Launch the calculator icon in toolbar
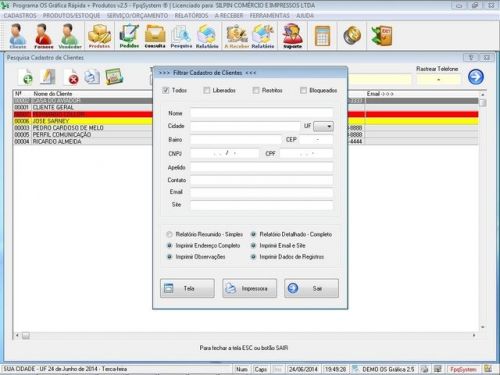Viewport: 500px width, 375px height. click(x=322, y=35)
